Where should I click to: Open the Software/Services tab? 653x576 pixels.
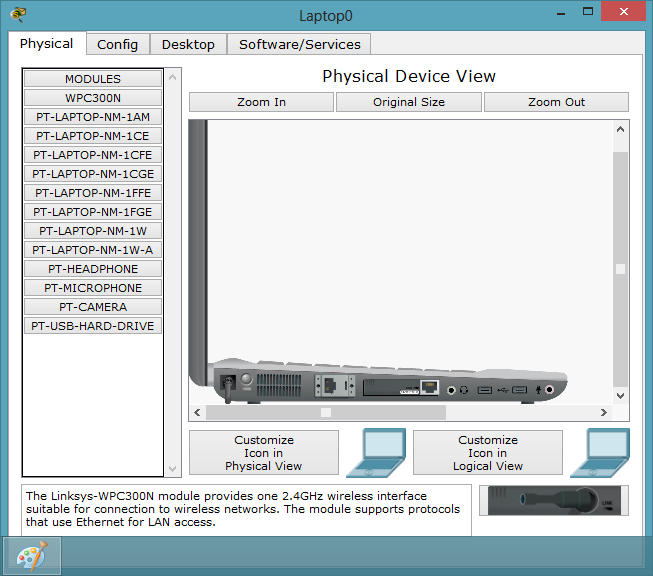299,44
